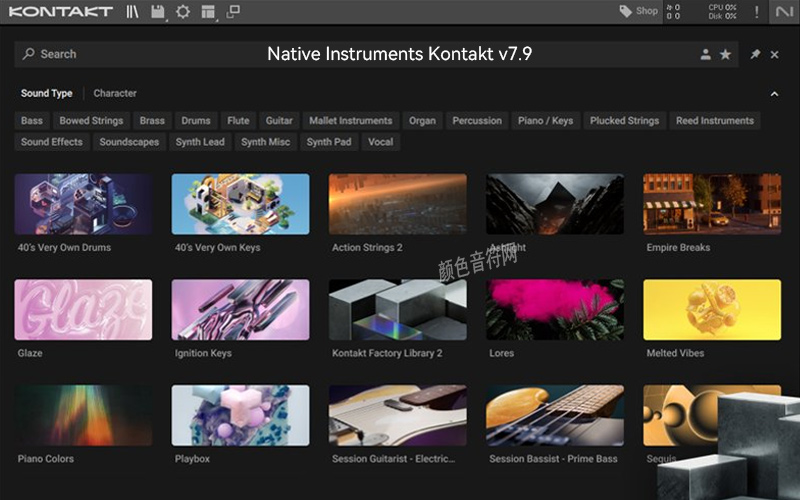Open the library browser icon
800x500 pixels.
tap(132, 11)
